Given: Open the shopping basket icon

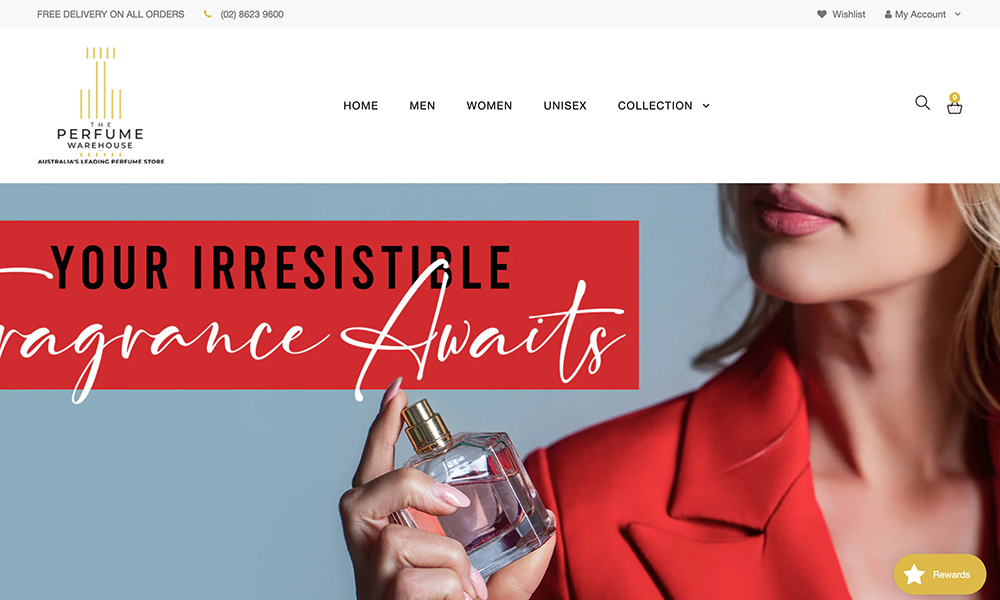Looking at the screenshot, I should point(954,108).
